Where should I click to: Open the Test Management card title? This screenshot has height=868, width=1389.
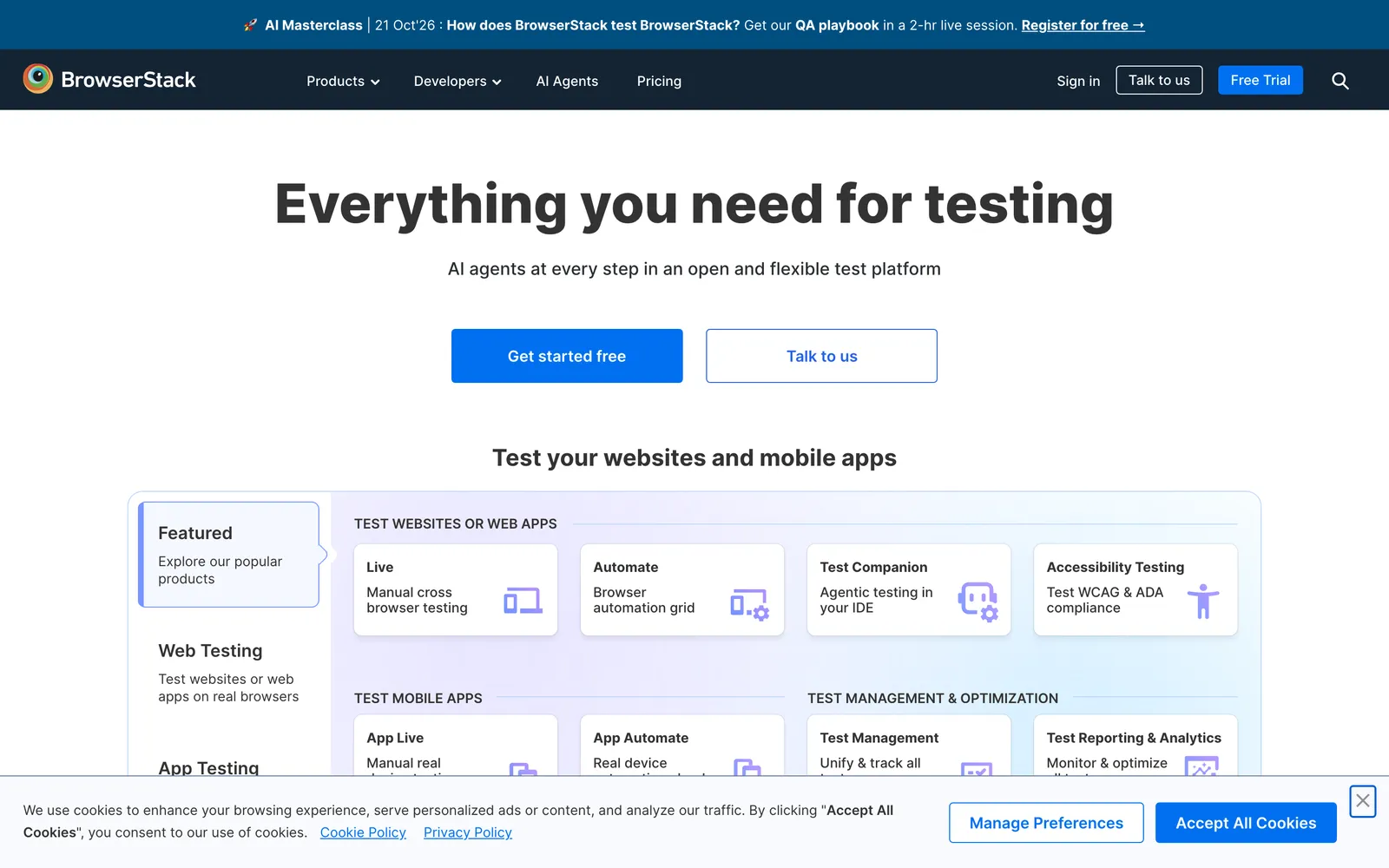pyautogui.click(x=879, y=738)
